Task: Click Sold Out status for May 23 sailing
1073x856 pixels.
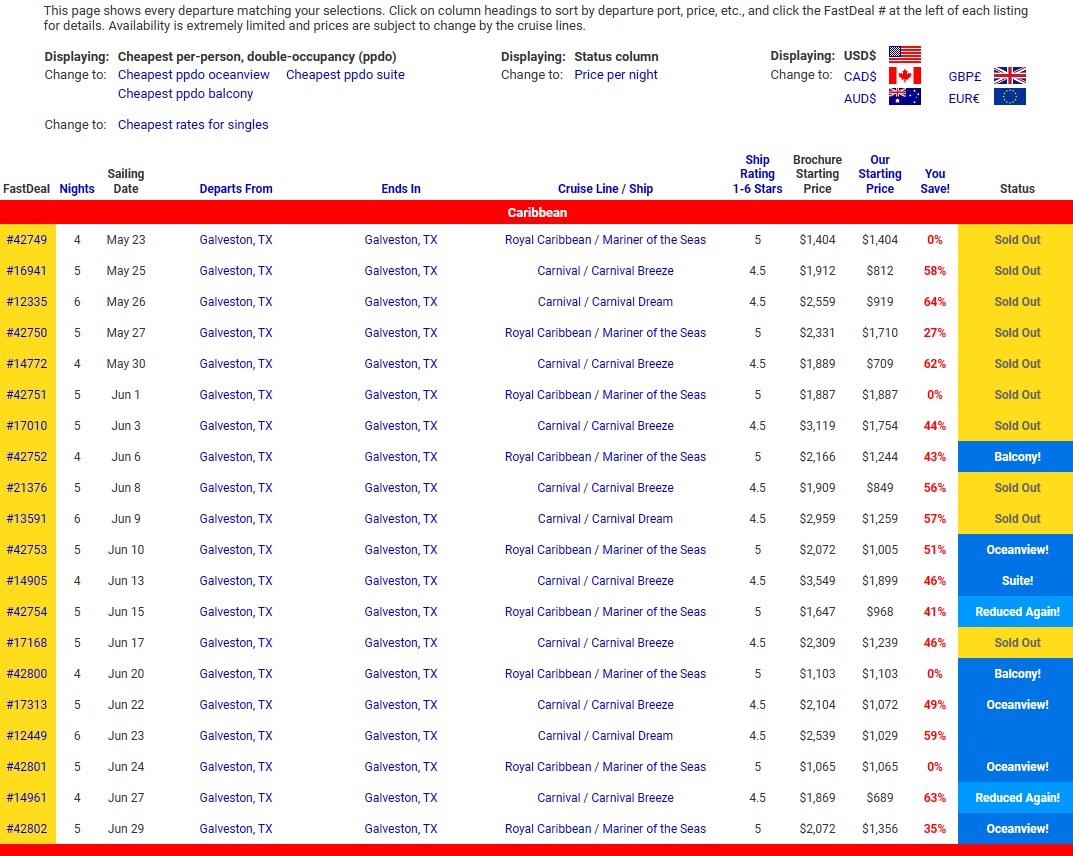Action: (x=1017, y=239)
